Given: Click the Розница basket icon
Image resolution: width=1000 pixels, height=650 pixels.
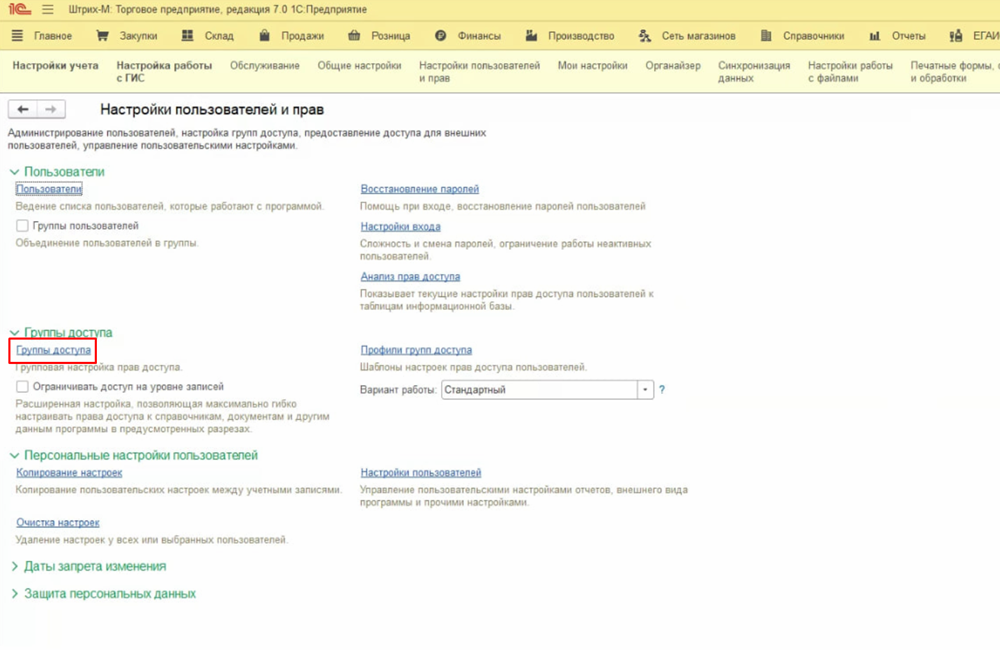Looking at the screenshot, I should [354, 36].
